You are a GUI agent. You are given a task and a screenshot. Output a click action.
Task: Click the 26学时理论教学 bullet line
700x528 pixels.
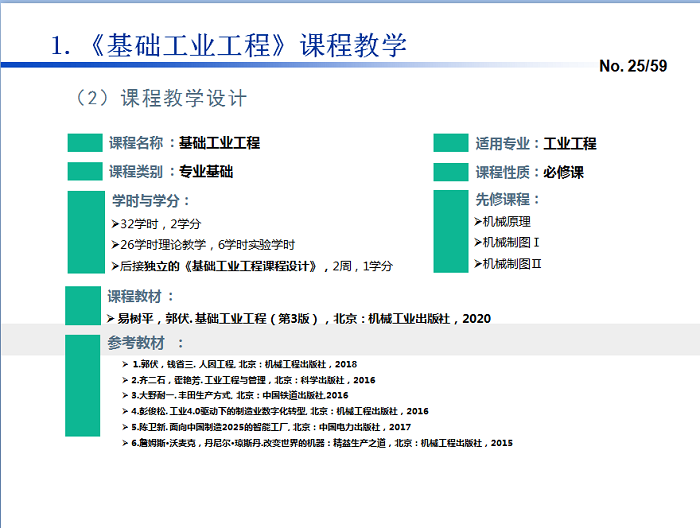(208, 244)
